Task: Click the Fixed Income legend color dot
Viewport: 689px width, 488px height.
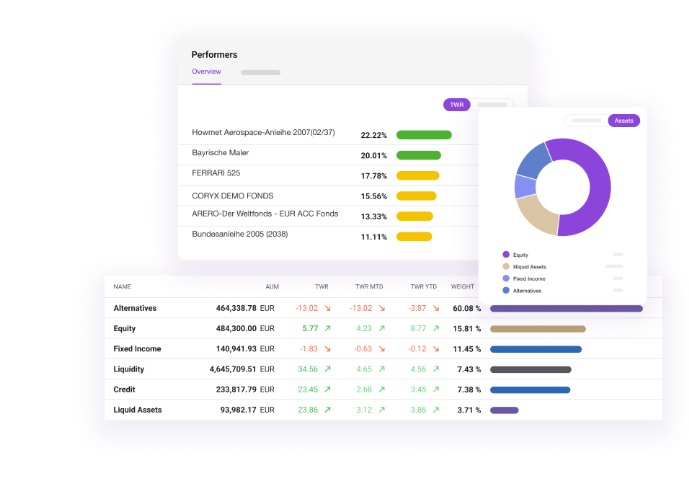Action: pyautogui.click(x=506, y=278)
